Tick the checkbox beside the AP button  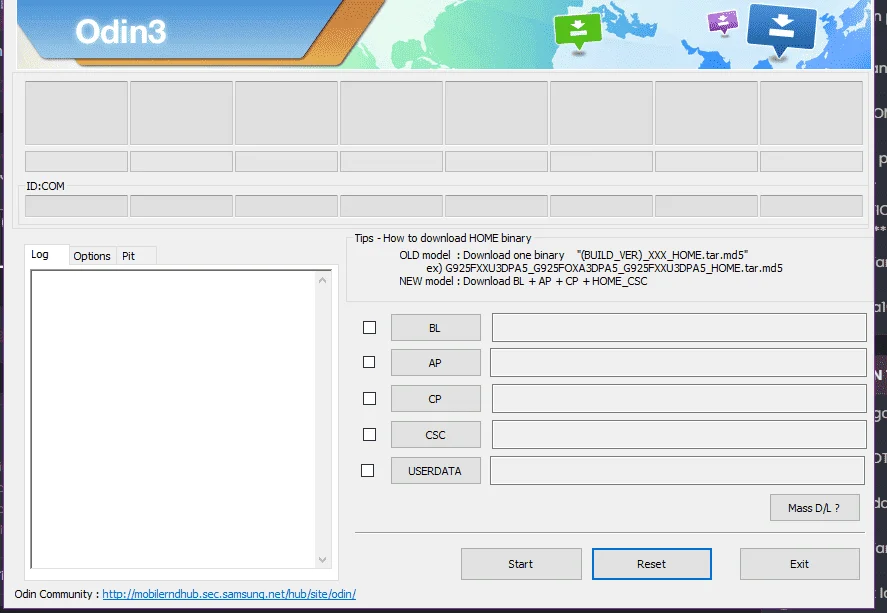(x=369, y=362)
